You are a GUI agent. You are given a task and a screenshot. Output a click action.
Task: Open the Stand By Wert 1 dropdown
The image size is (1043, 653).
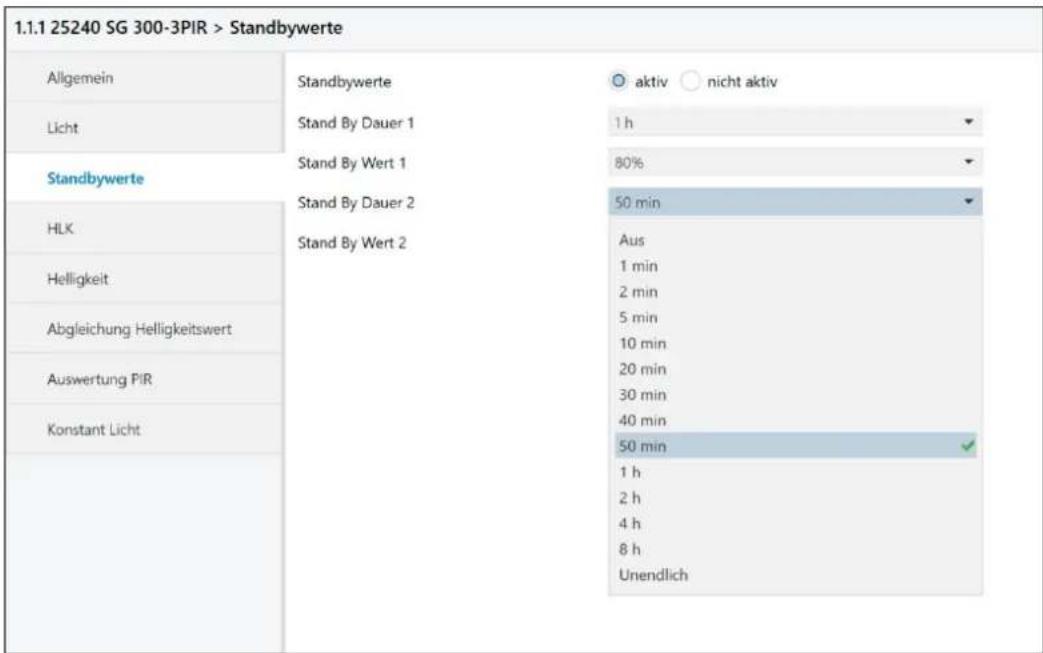tap(795, 162)
